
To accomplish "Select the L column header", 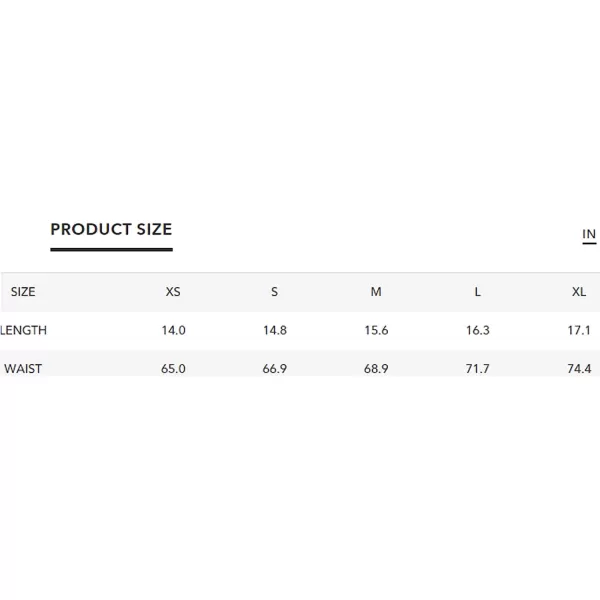I will coord(478,292).
